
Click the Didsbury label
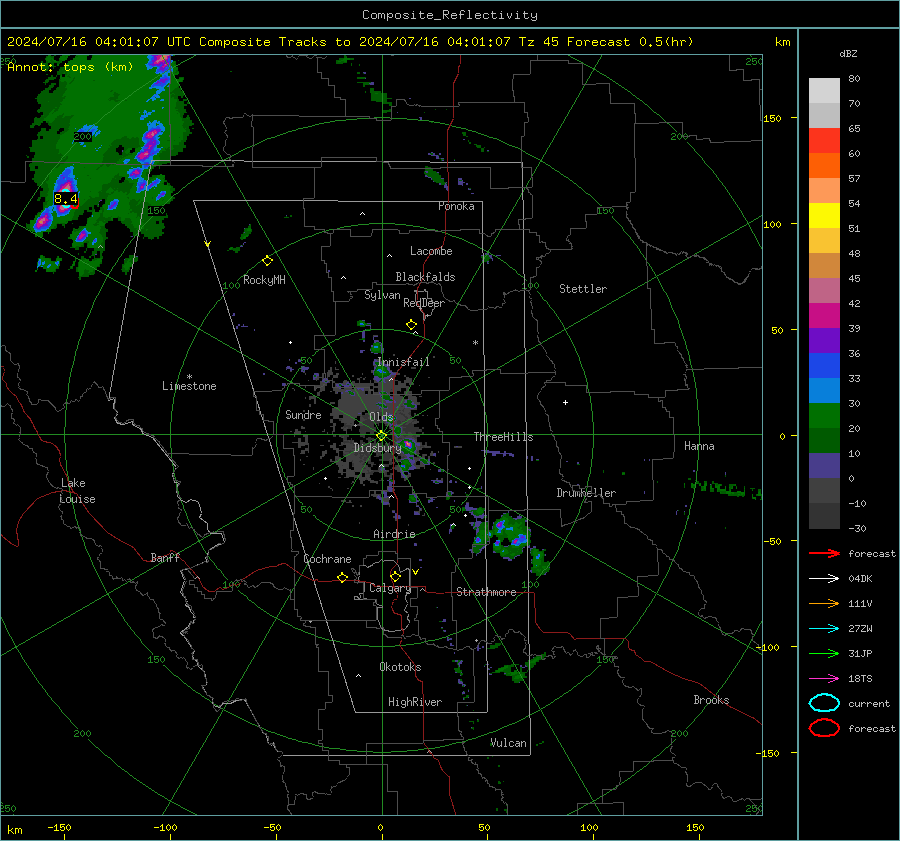tap(377, 448)
